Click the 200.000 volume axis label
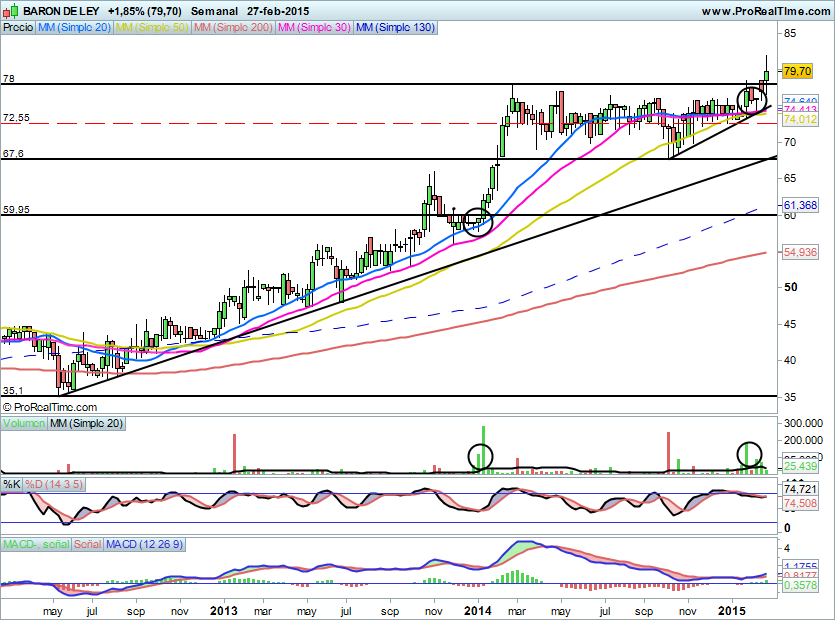 pos(803,440)
